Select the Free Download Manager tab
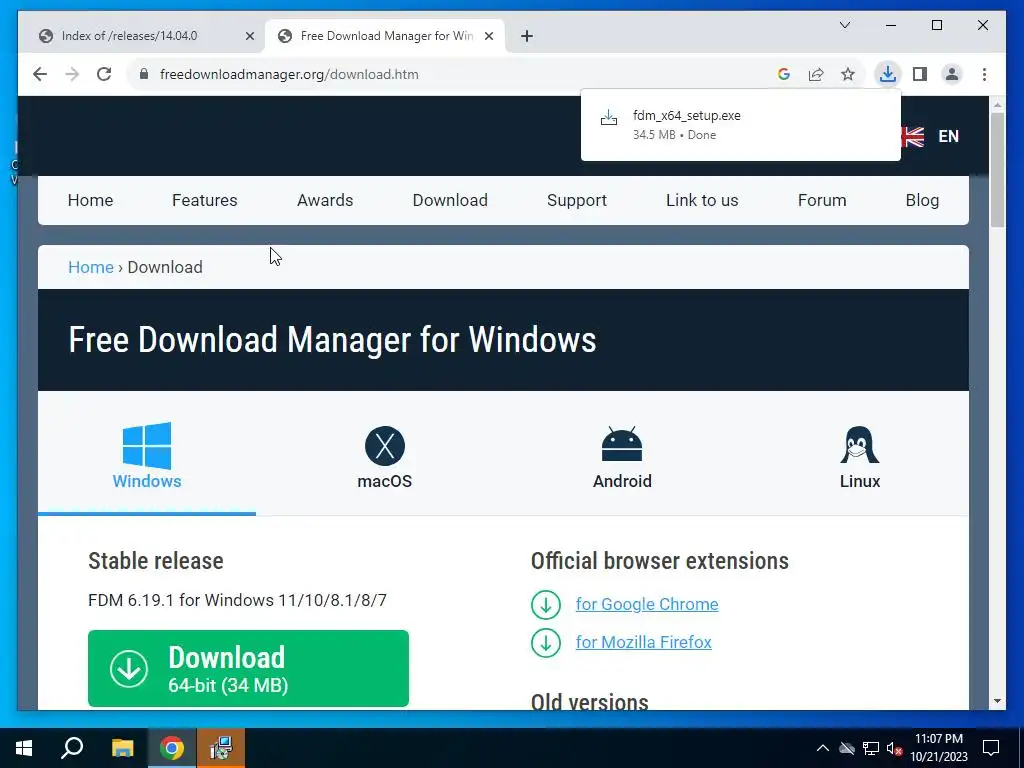Image resolution: width=1024 pixels, height=768 pixels. coord(385,36)
